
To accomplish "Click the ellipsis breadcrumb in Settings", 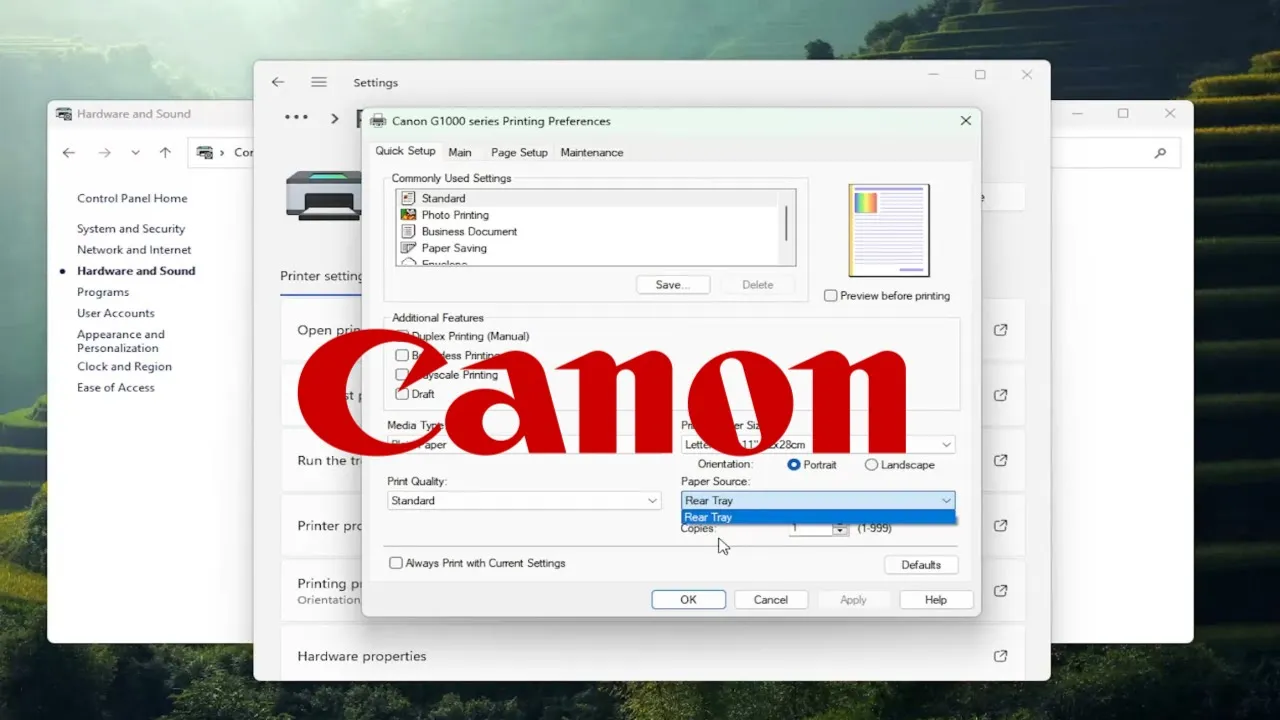I will click(x=296, y=117).
